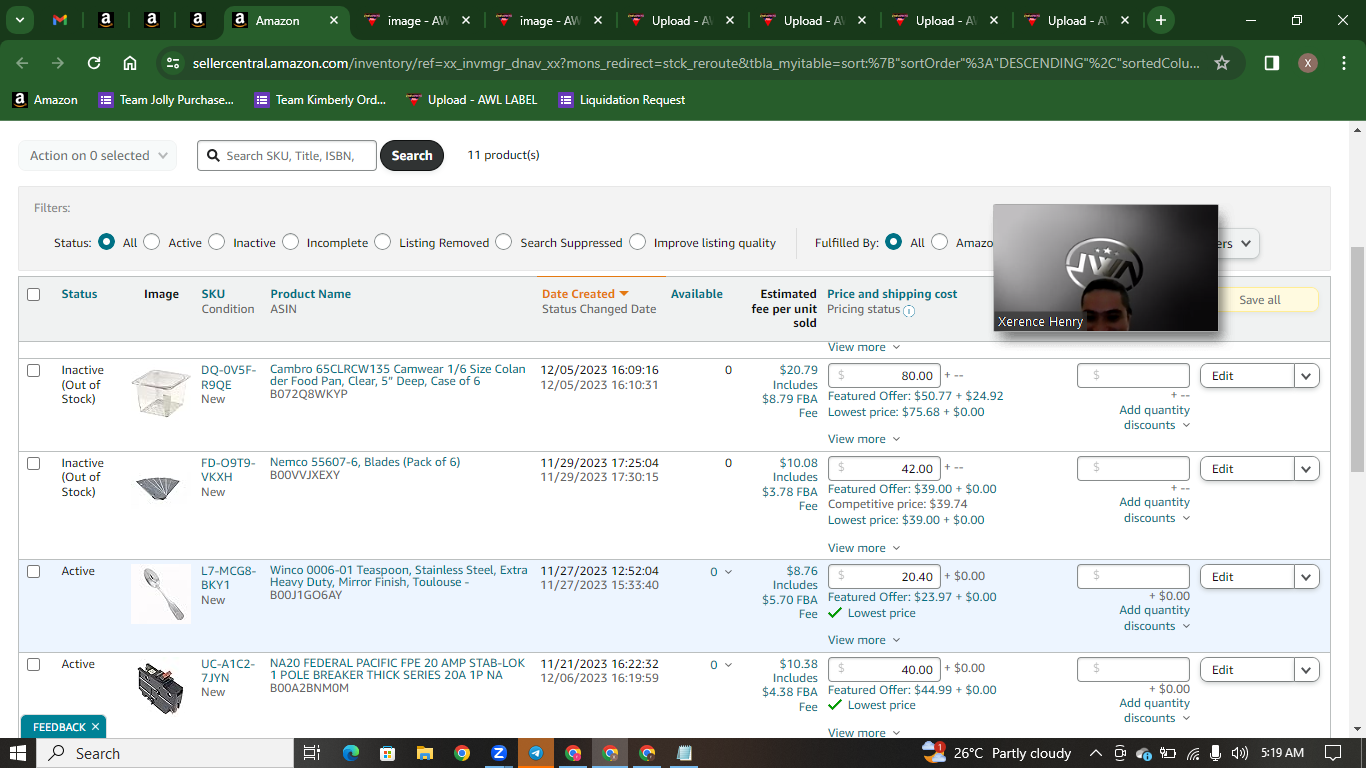Expand 'View more' under the Nemco pricing
Screen dimensions: 1366x768
864,548
